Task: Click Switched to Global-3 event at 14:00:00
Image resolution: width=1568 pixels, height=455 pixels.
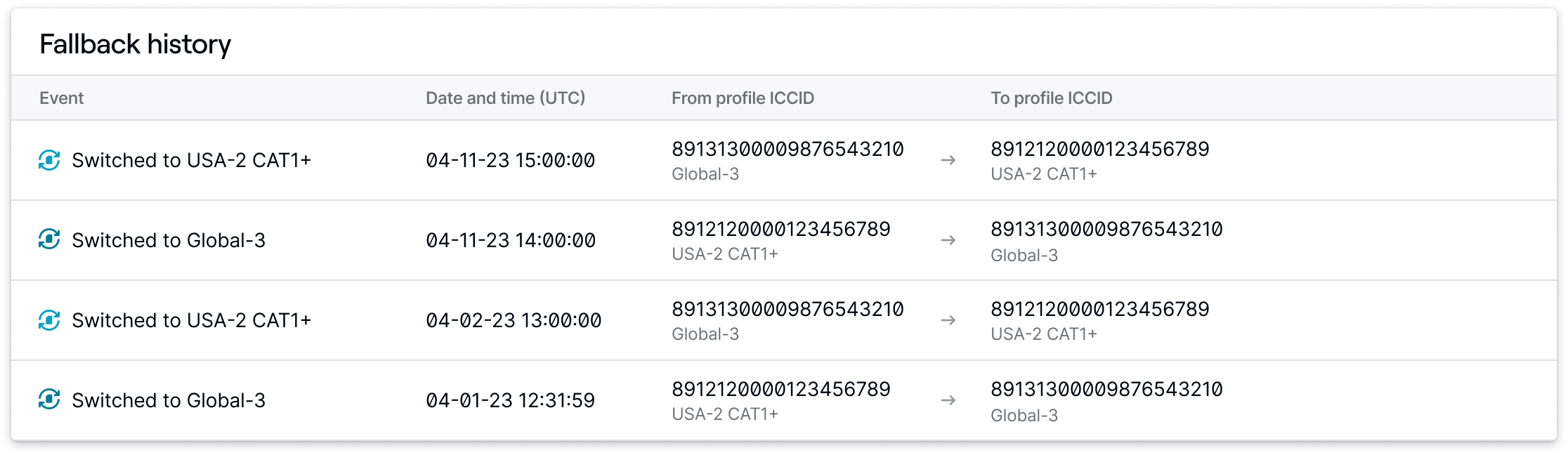Action: point(169,240)
